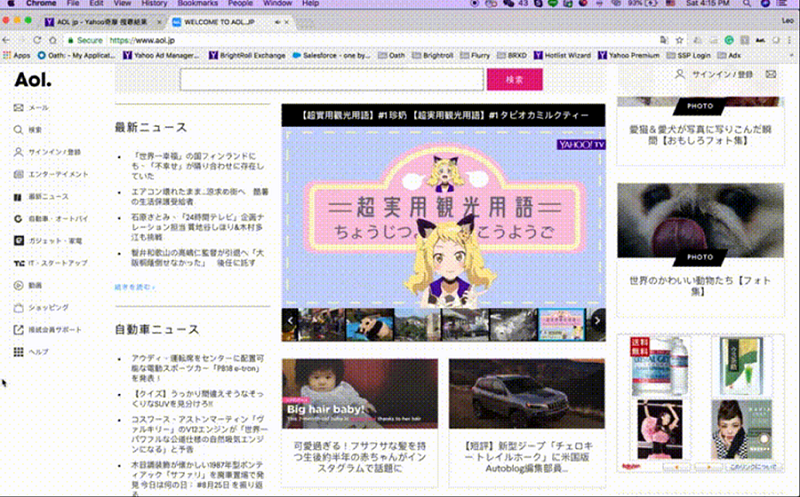Open headline 愛猫＆愛犬が写真に写りこんだ瞬間
The width and height of the screenshot is (800, 497).
click(699, 135)
